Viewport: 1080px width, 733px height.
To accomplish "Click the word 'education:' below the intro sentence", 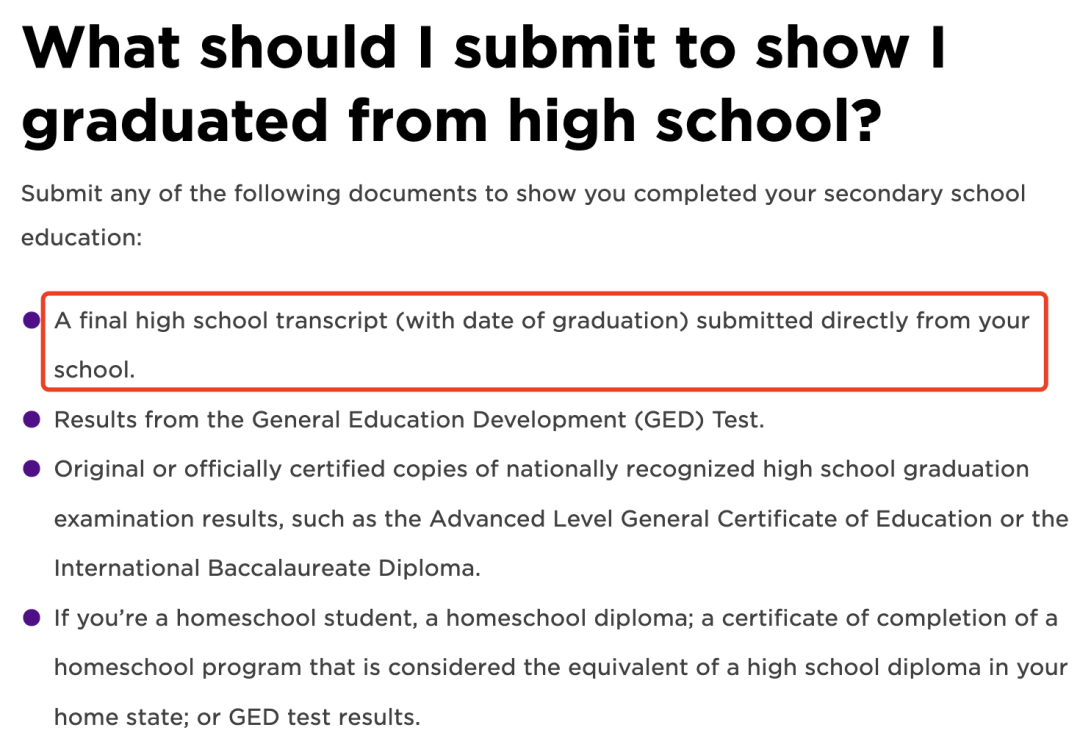I will coord(81,238).
